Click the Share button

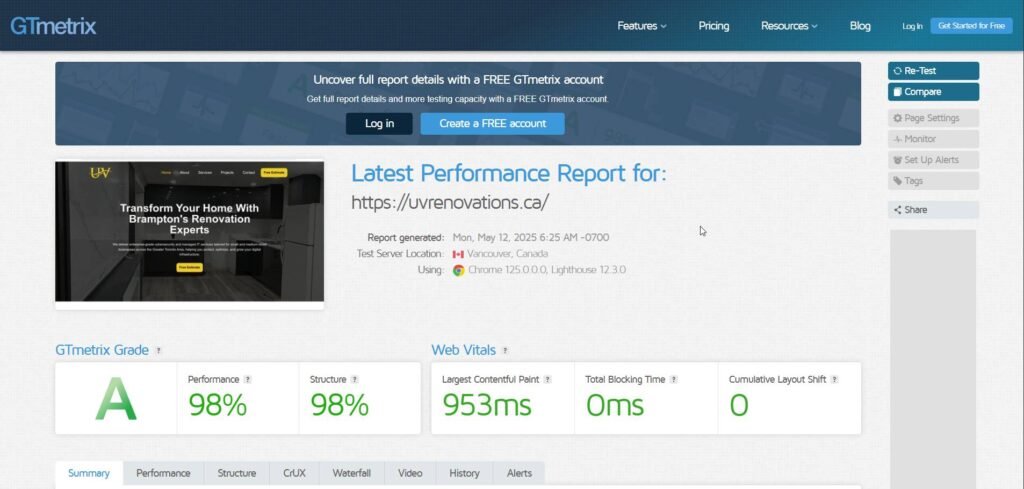tap(933, 210)
